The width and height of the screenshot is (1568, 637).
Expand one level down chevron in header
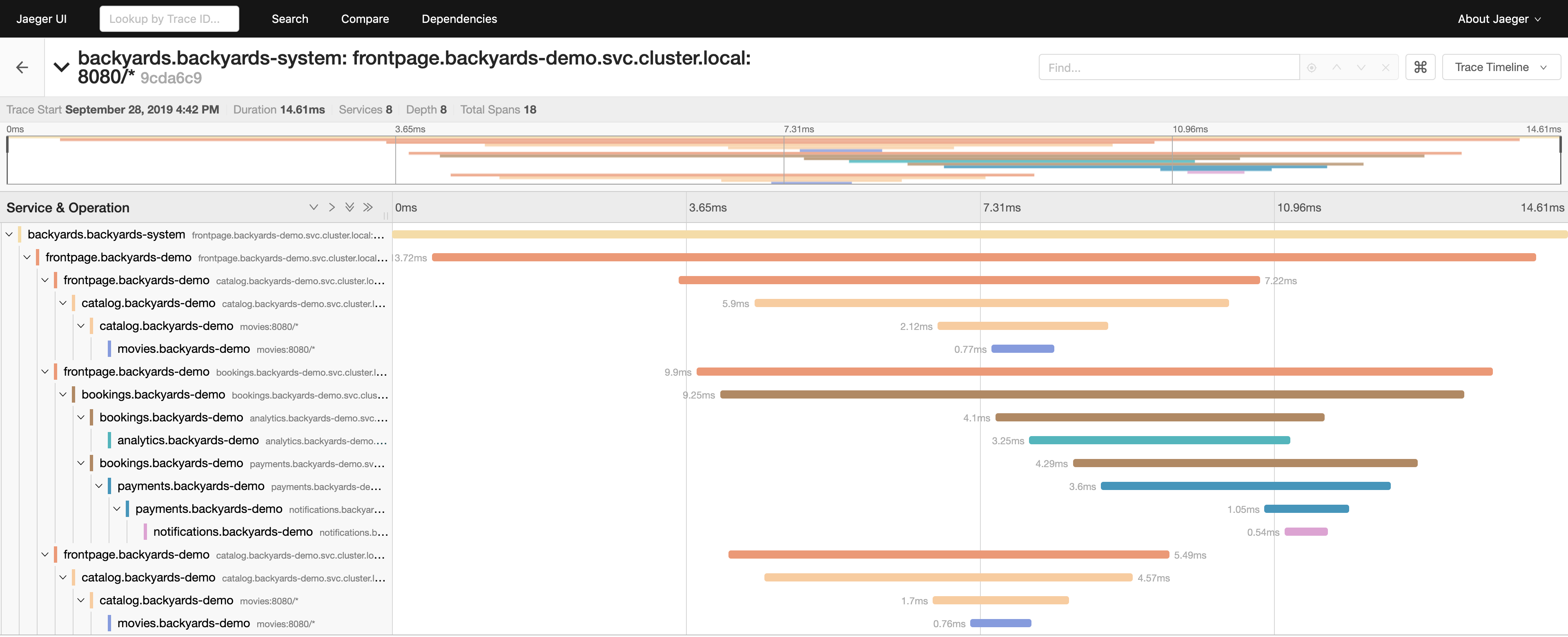pyautogui.click(x=314, y=207)
